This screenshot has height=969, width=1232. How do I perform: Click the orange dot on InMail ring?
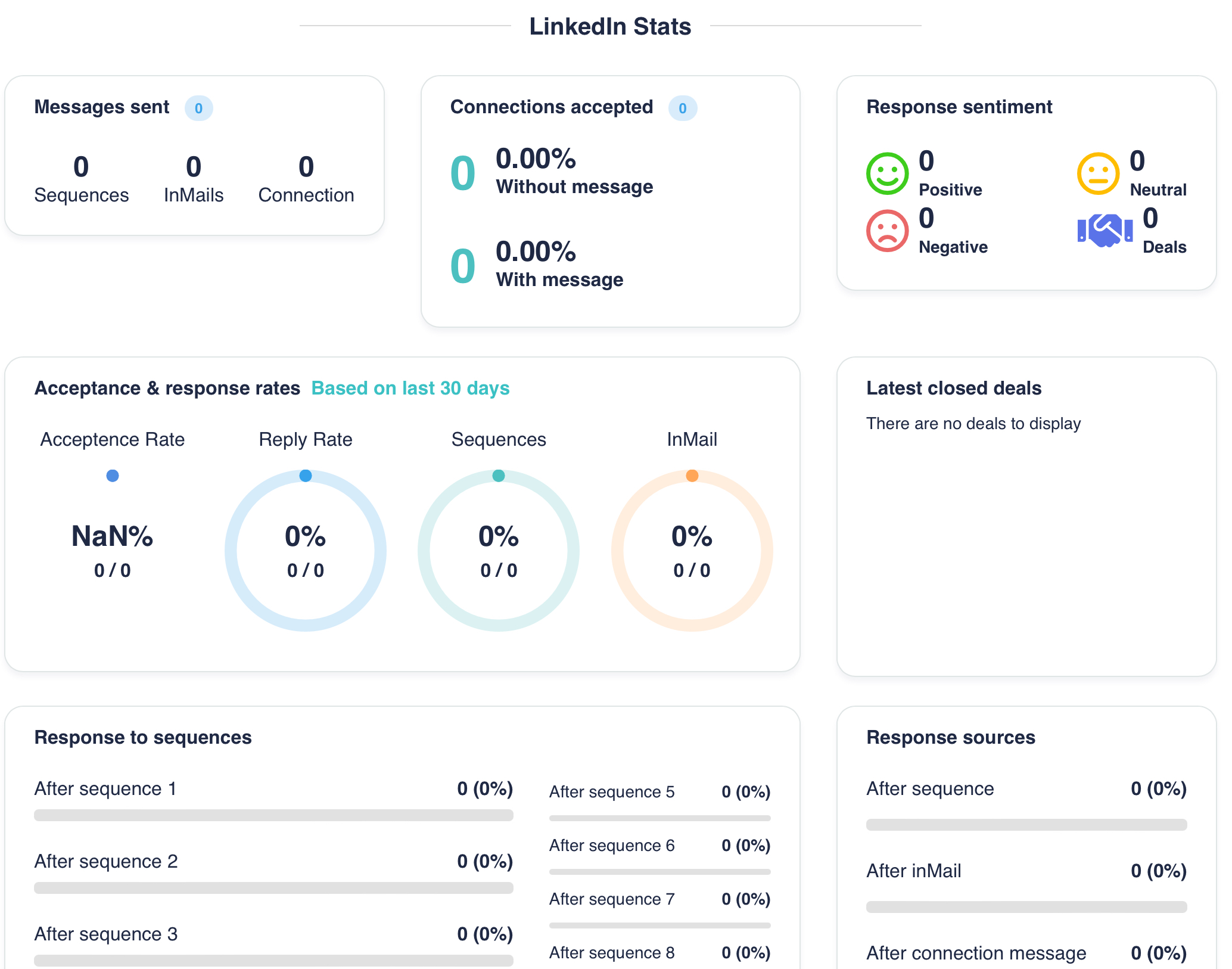click(x=692, y=476)
